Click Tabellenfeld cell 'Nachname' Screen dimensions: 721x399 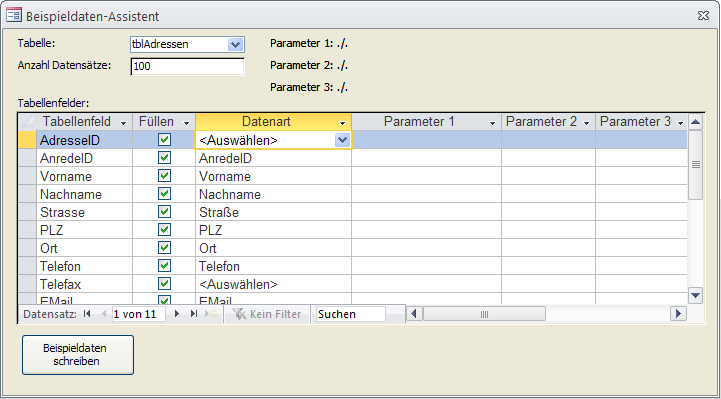[x=85, y=194]
